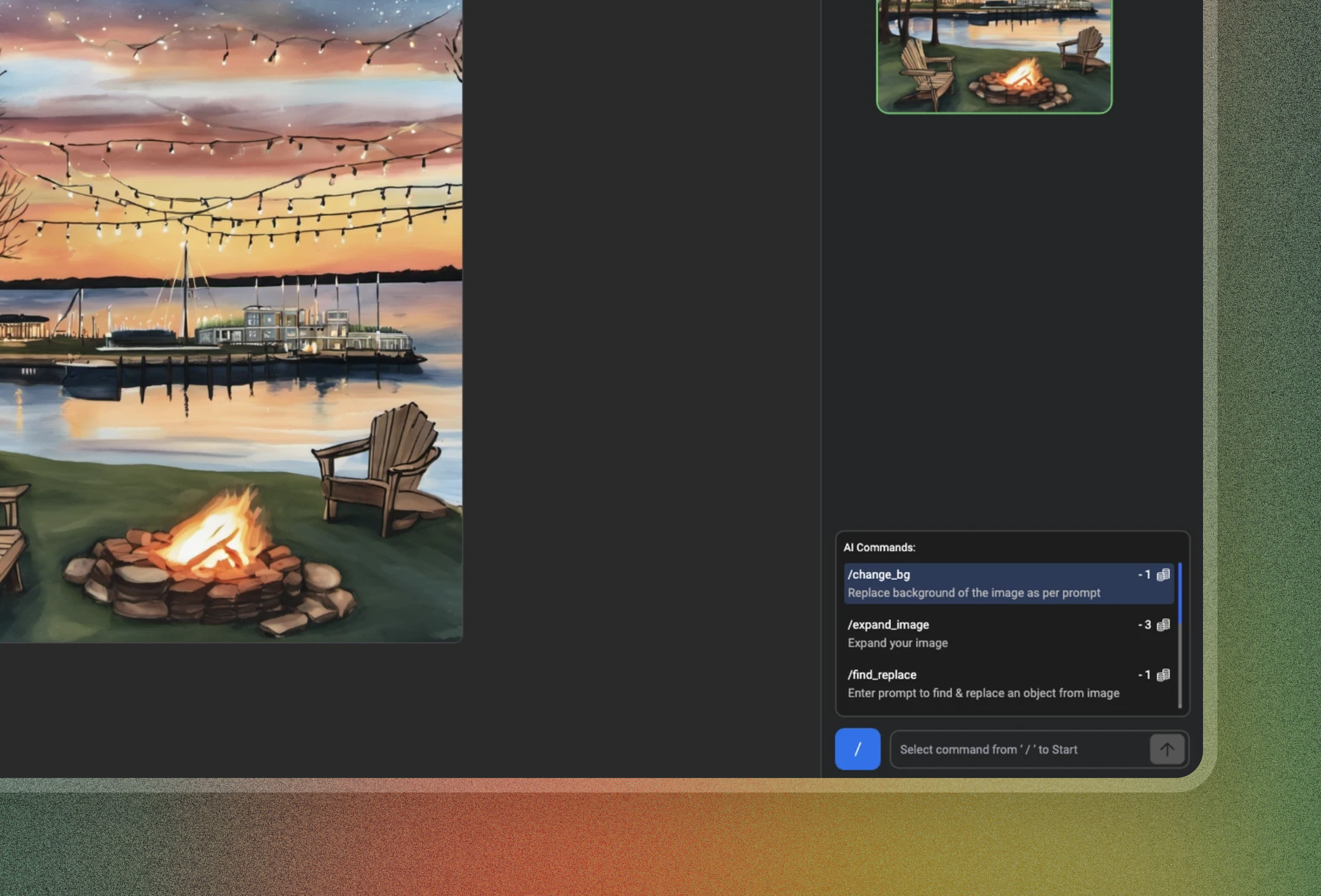Click the 'AI Commands:' panel header

[x=879, y=547]
